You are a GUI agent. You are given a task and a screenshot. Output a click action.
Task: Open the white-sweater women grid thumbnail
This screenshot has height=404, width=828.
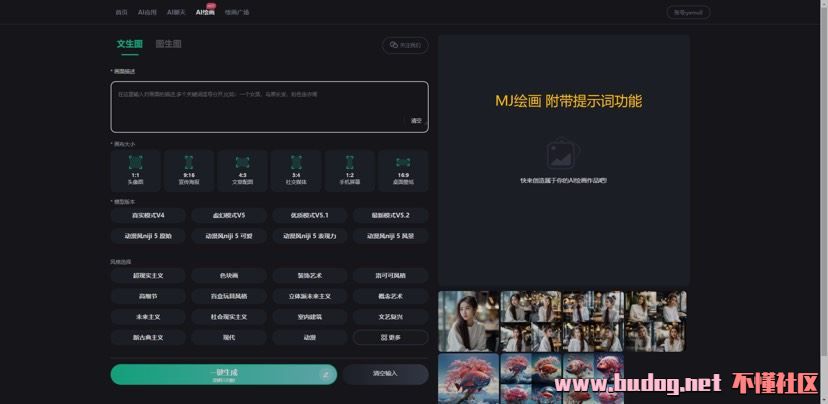click(x=655, y=321)
